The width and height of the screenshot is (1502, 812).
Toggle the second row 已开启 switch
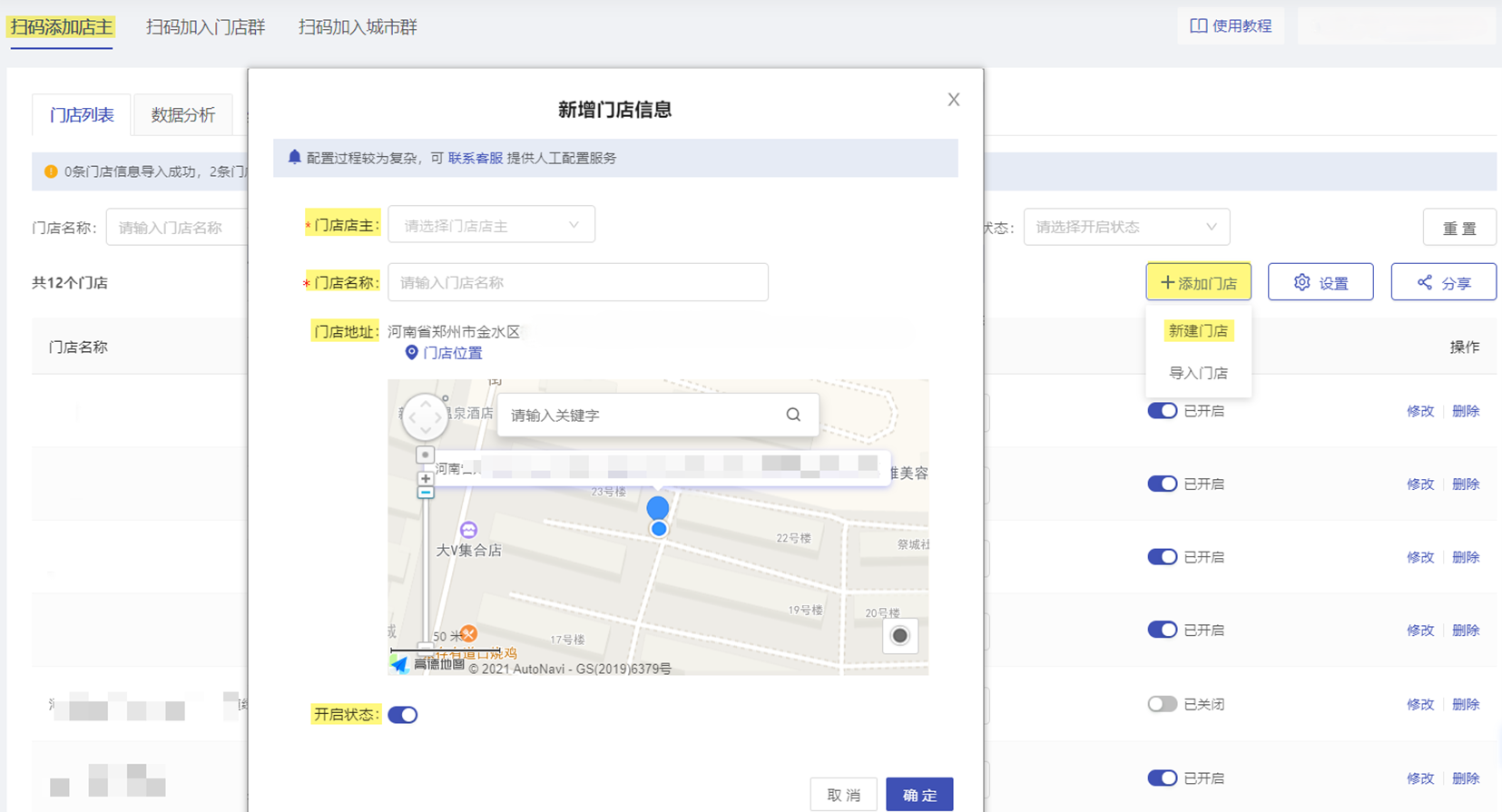tap(1162, 484)
